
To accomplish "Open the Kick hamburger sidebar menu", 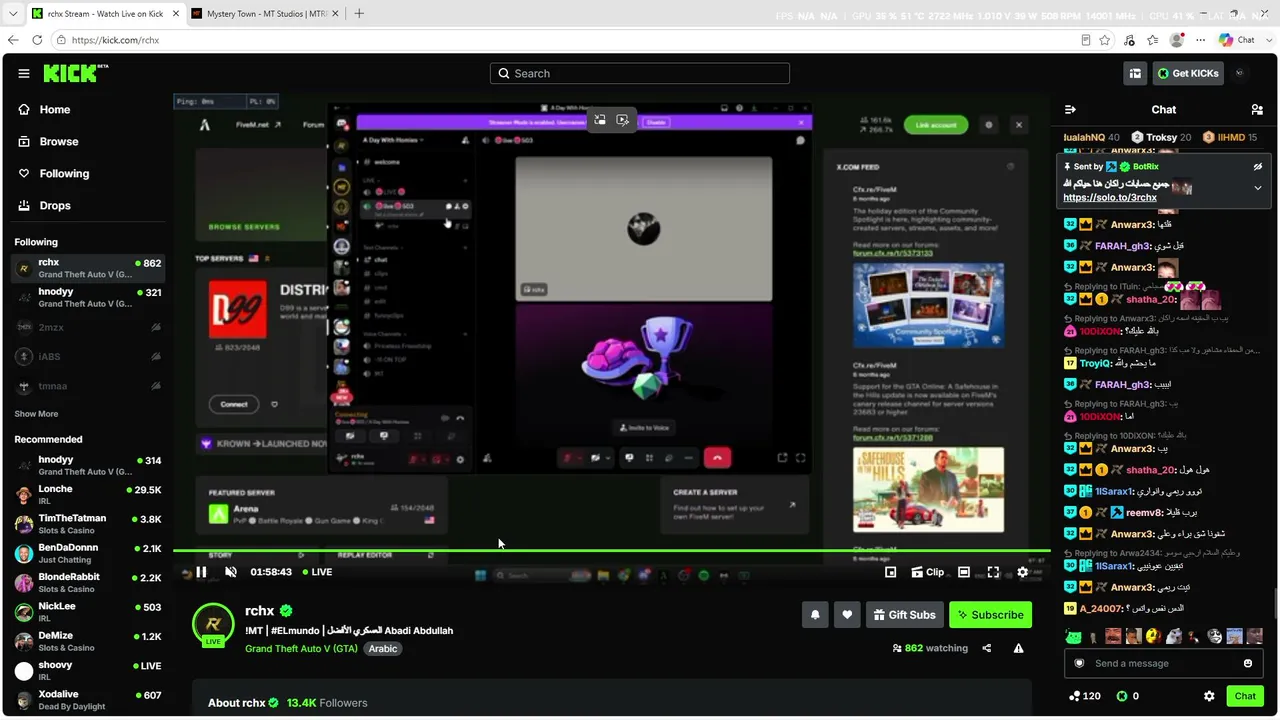I will [23, 73].
